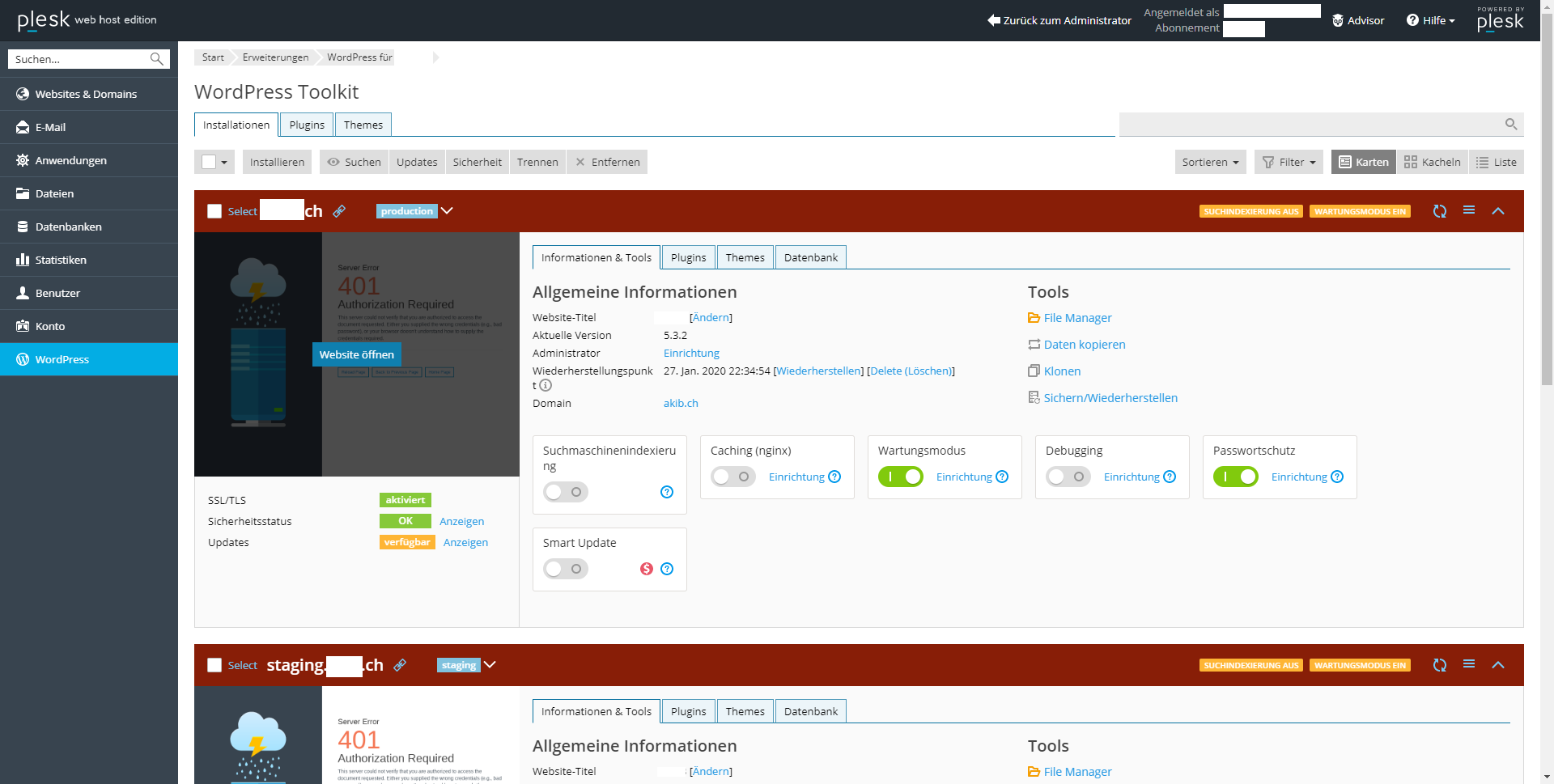Screen dimensions: 1554x784
Task: Open Filter dropdown
Action: point(1289,162)
